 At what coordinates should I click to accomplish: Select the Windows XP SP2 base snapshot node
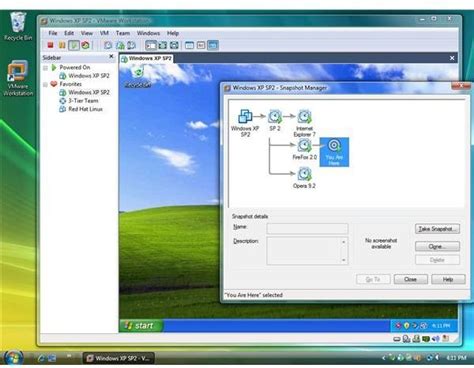coord(245,123)
